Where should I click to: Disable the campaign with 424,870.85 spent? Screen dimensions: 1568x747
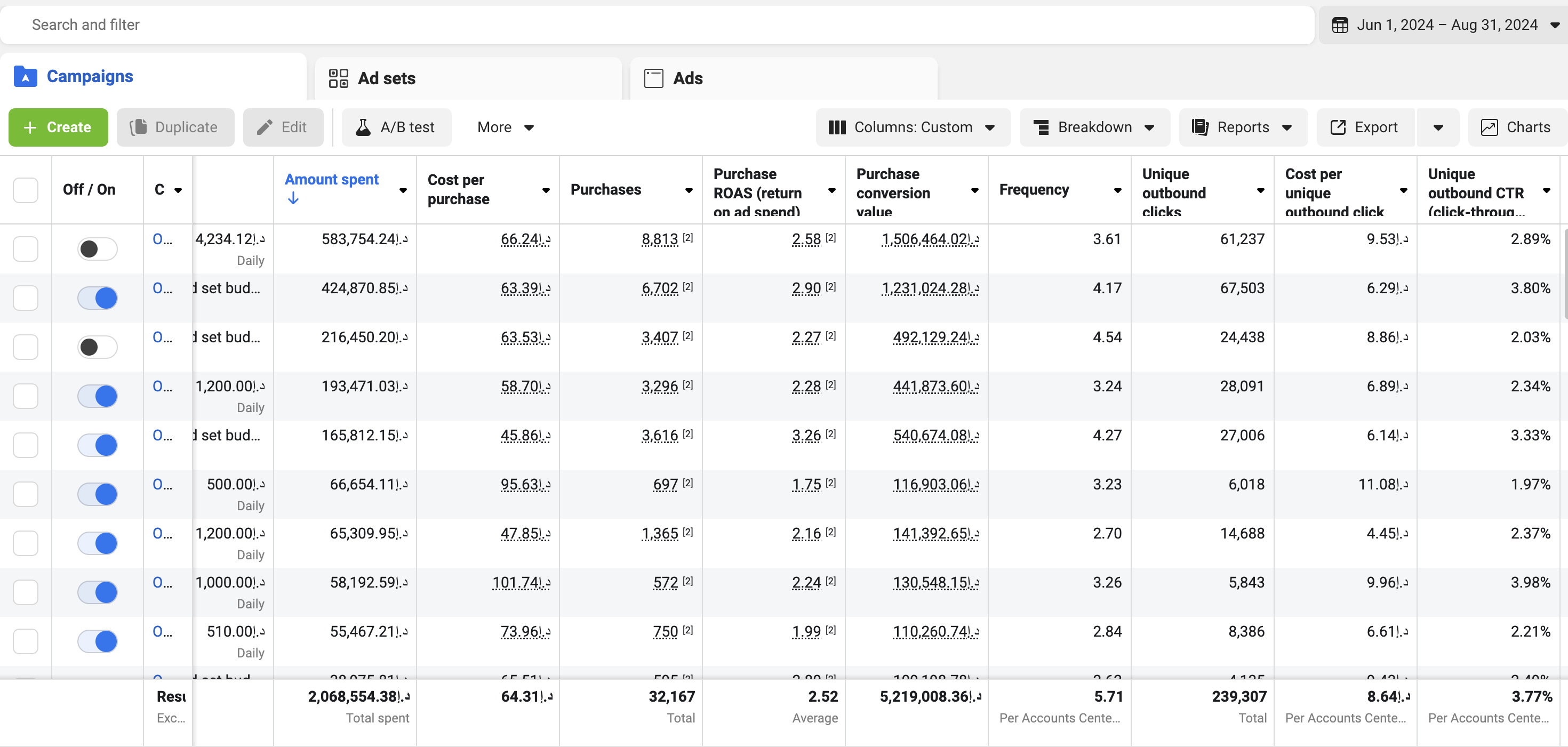click(x=98, y=298)
